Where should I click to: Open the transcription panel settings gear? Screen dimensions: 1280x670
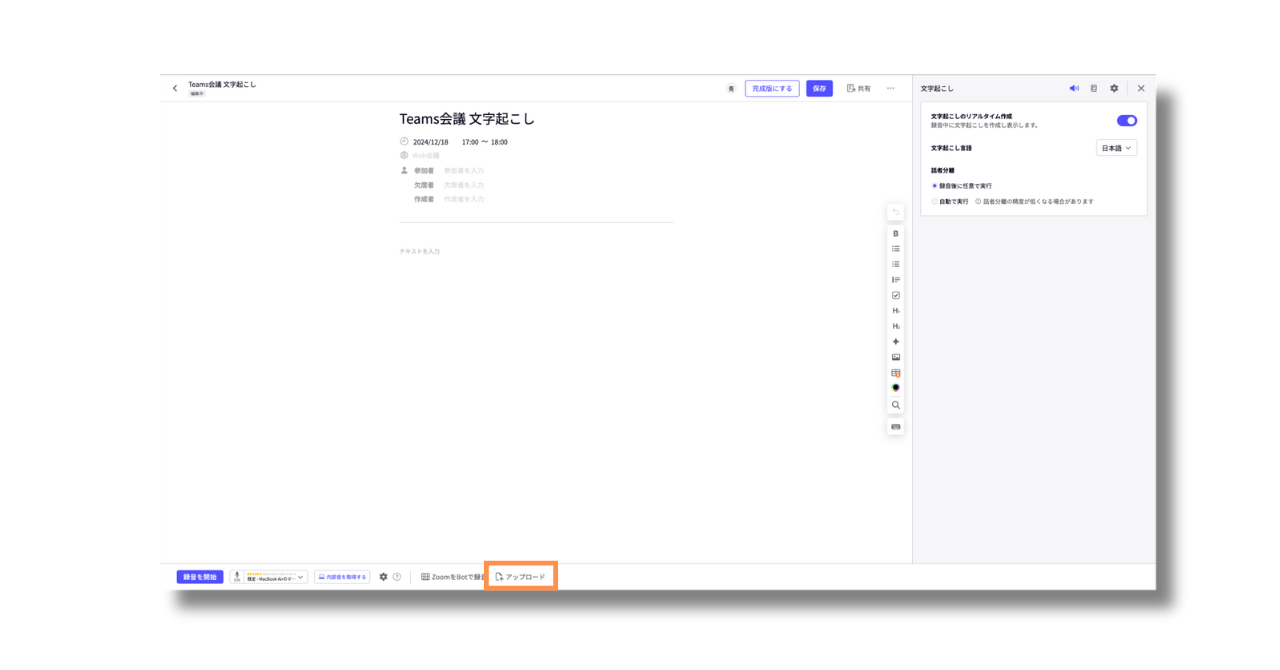tap(1114, 88)
